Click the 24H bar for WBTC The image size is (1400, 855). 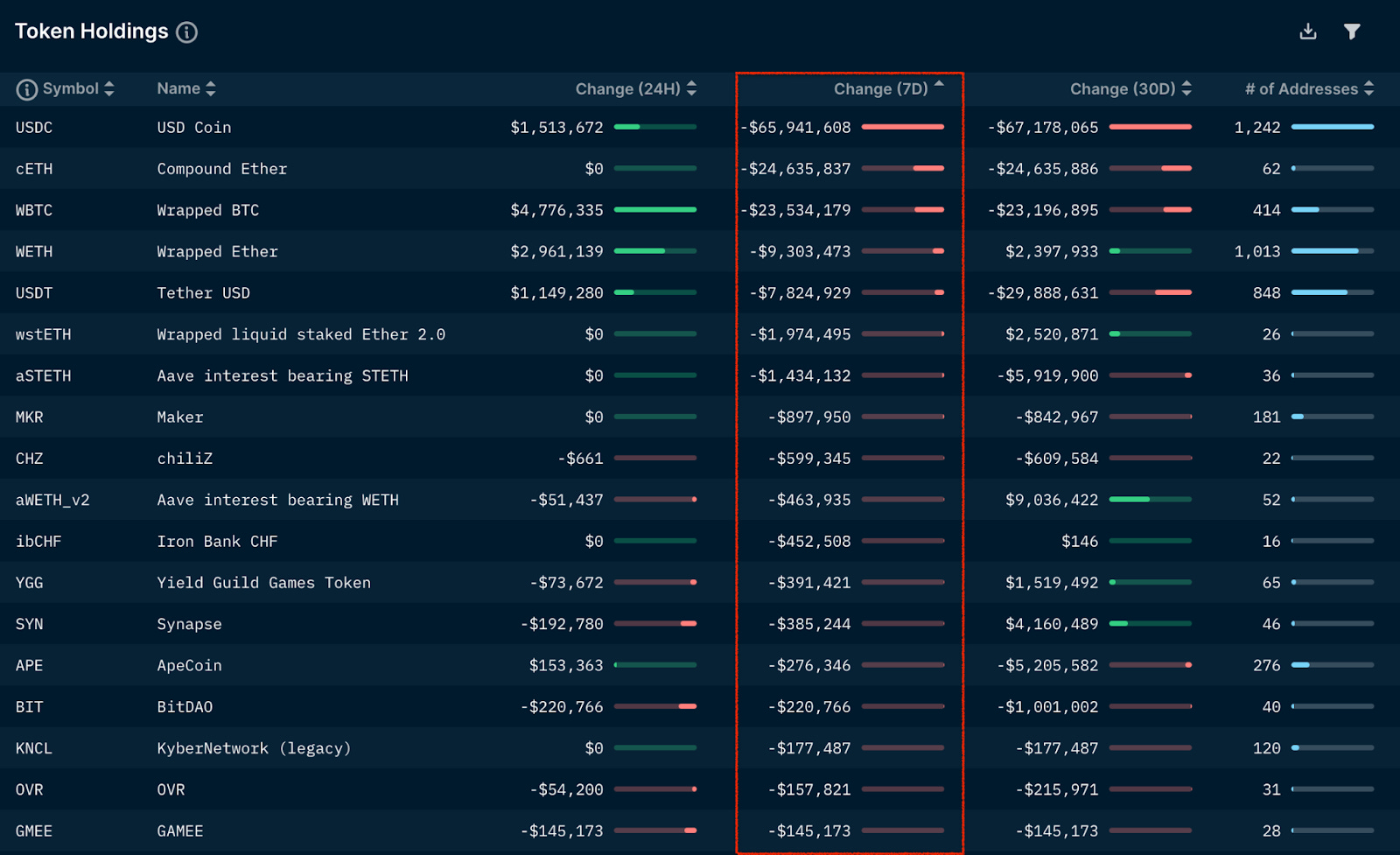(x=655, y=210)
